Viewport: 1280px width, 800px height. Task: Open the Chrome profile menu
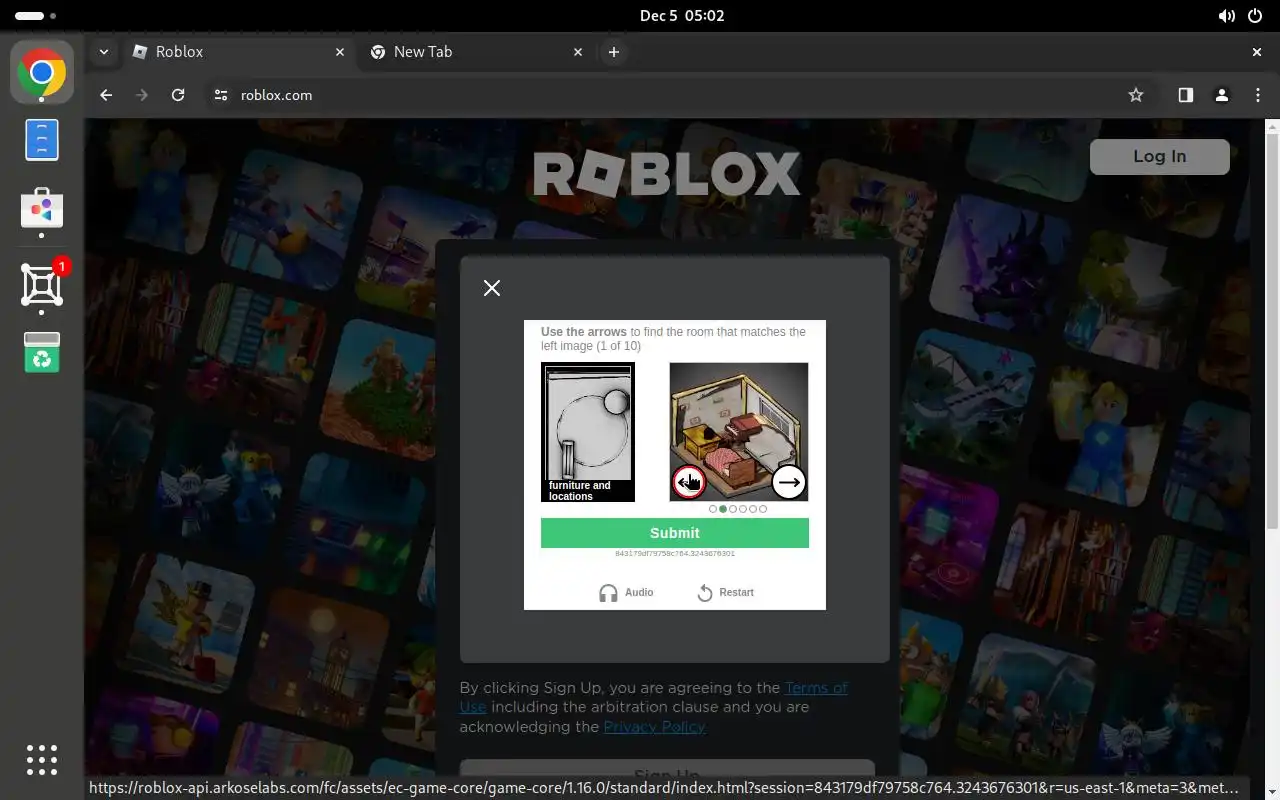pos(1221,95)
